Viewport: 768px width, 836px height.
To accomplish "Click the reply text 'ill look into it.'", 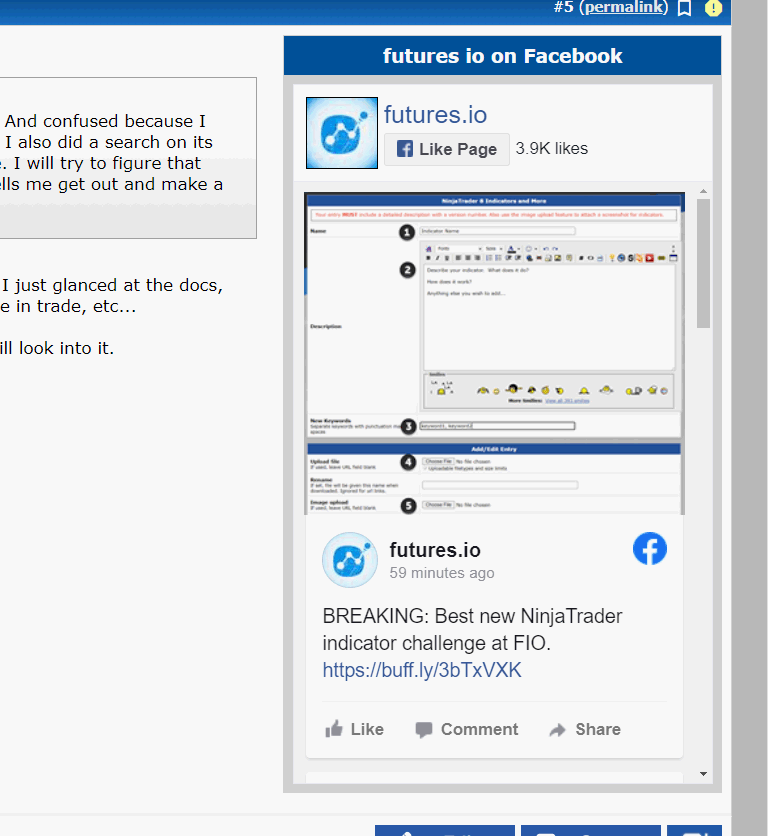I will (57, 348).
